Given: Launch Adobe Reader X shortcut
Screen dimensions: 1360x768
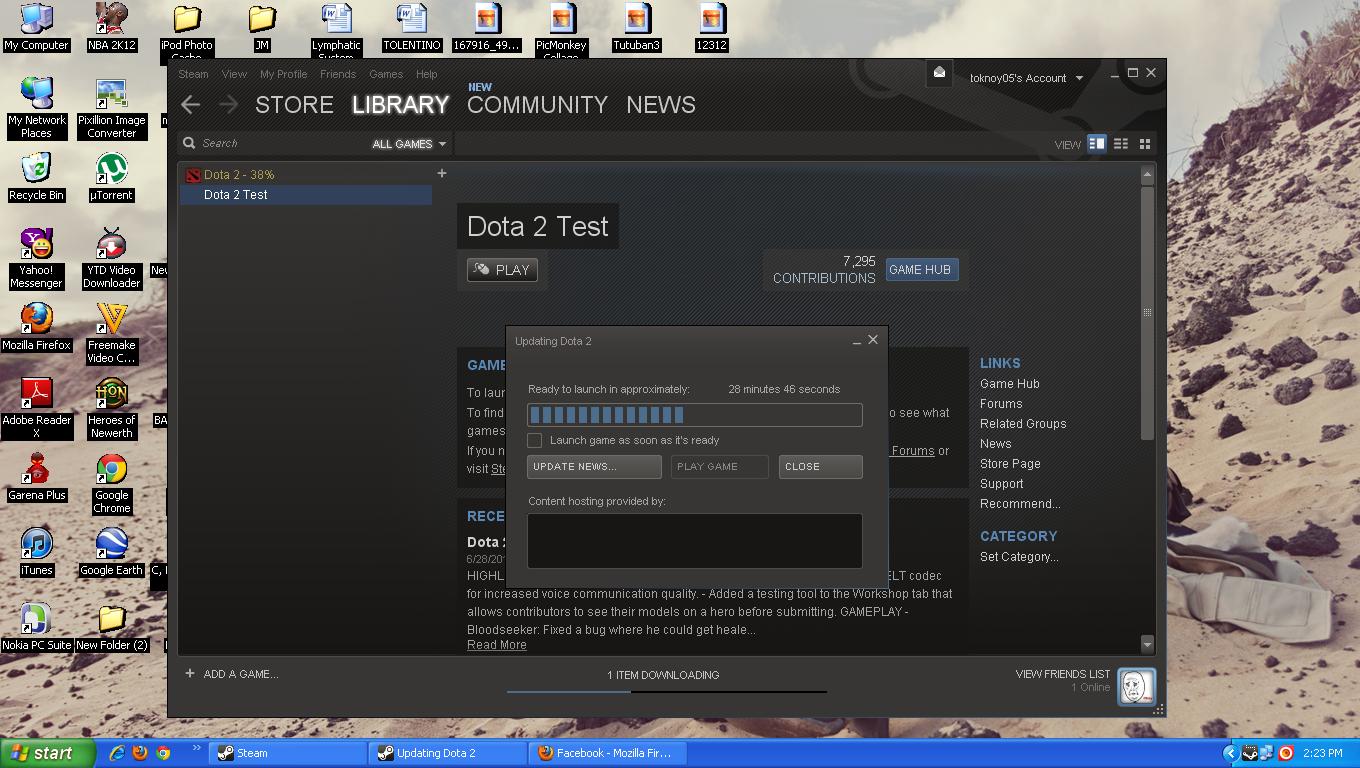Looking at the screenshot, I should (x=37, y=408).
